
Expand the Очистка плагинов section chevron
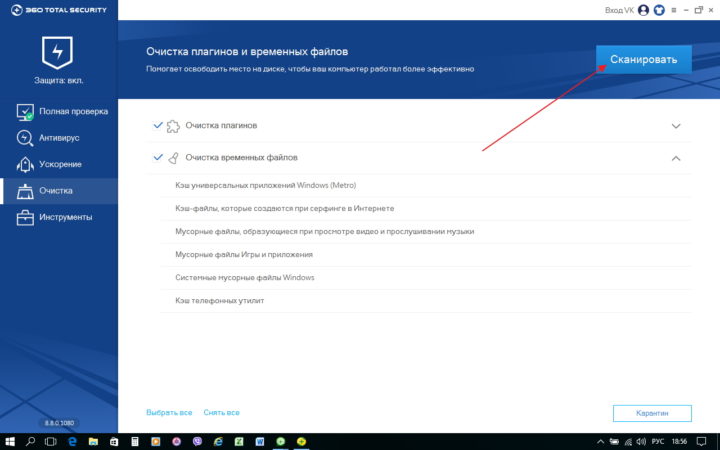click(676, 126)
